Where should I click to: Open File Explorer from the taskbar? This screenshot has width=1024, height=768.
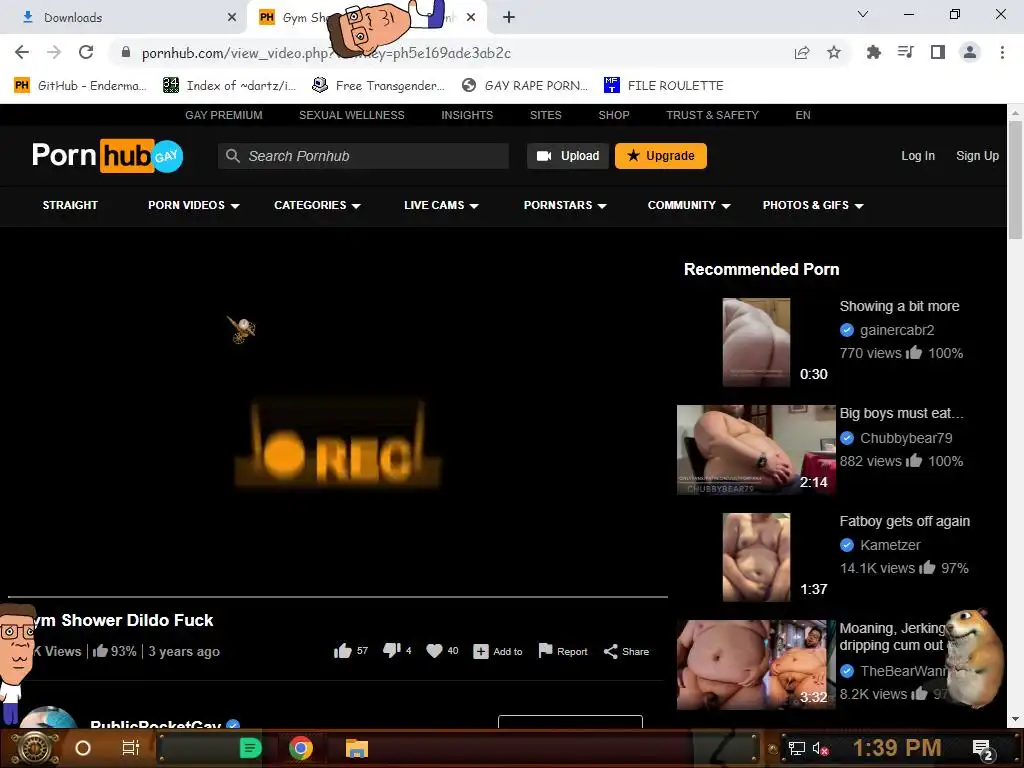[x=357, y=748]
